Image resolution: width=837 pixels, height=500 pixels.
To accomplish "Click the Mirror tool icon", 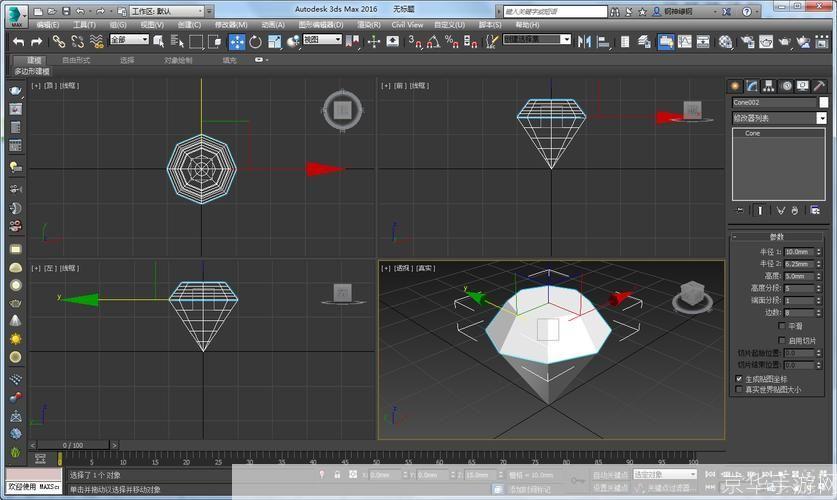I will 585,41.
